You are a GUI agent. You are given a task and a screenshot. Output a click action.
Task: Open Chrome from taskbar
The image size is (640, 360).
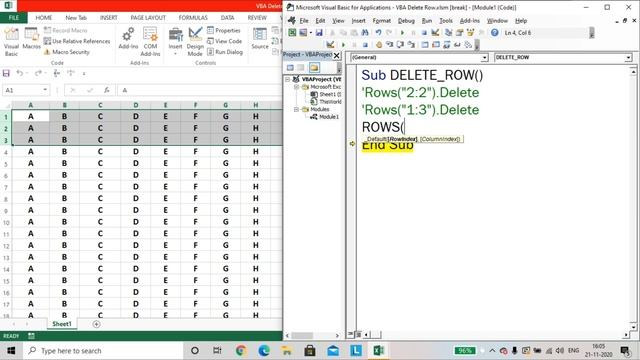pos(241,351)
